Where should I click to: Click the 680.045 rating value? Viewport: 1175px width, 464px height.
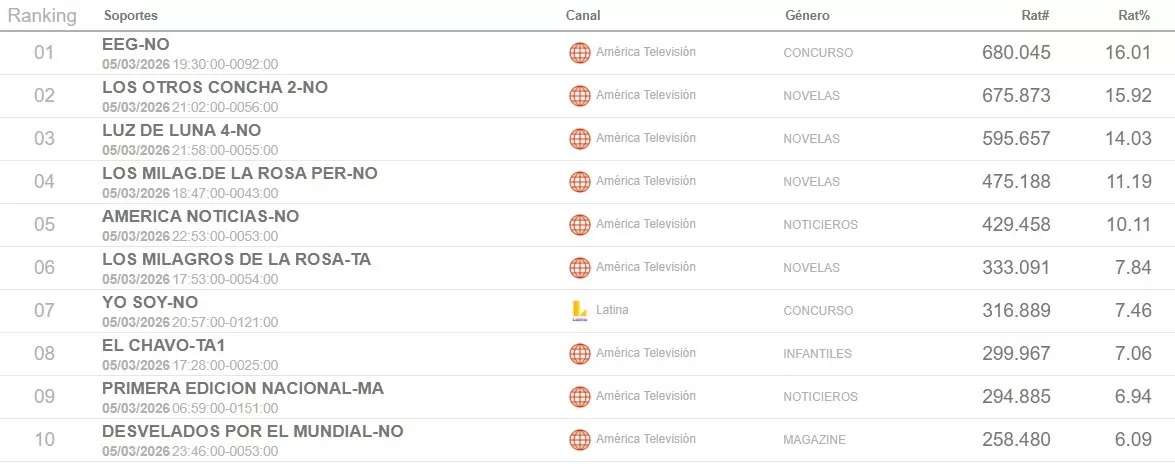click(1016, 53)
